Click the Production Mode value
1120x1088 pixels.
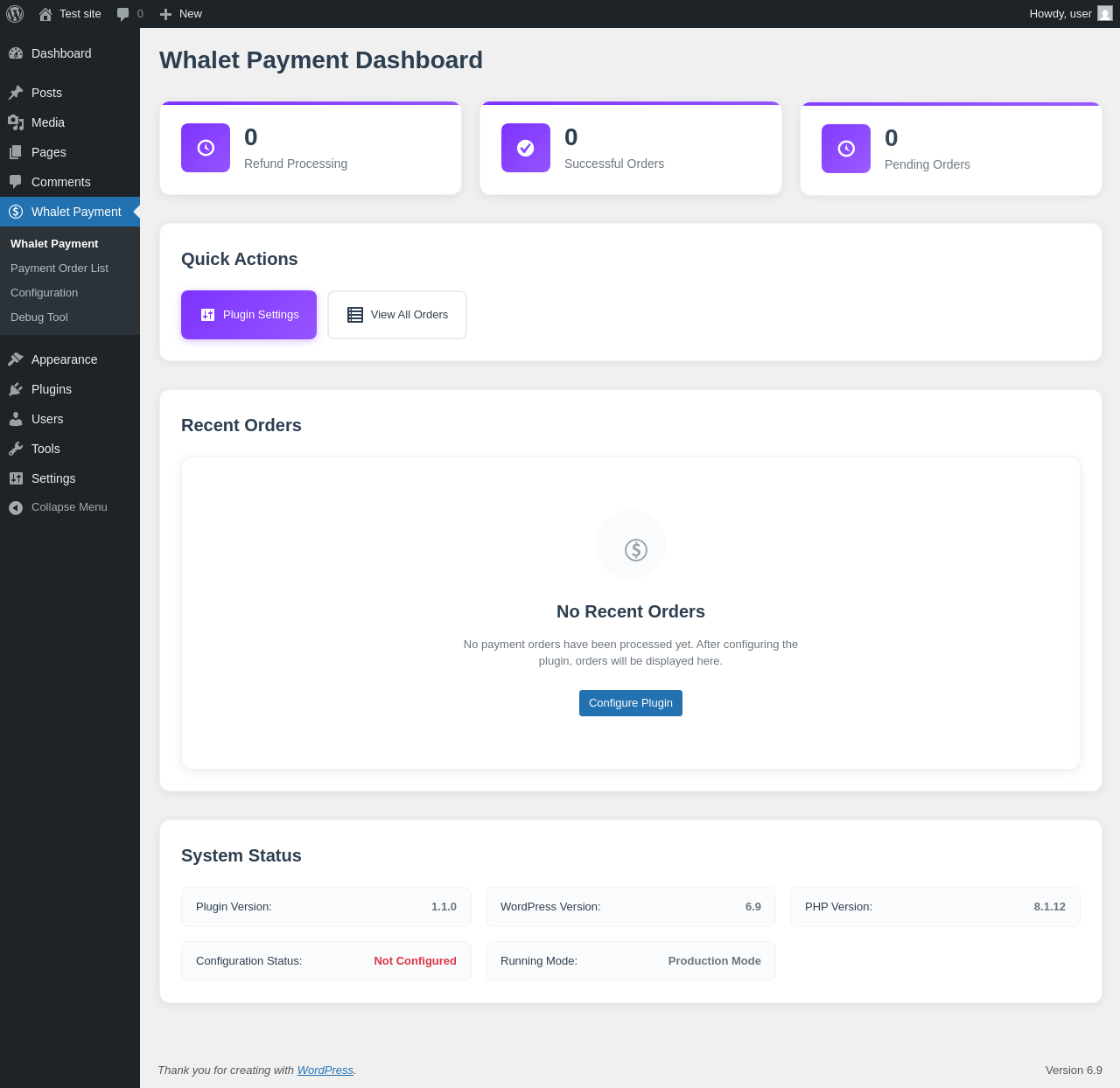point(715,961)
